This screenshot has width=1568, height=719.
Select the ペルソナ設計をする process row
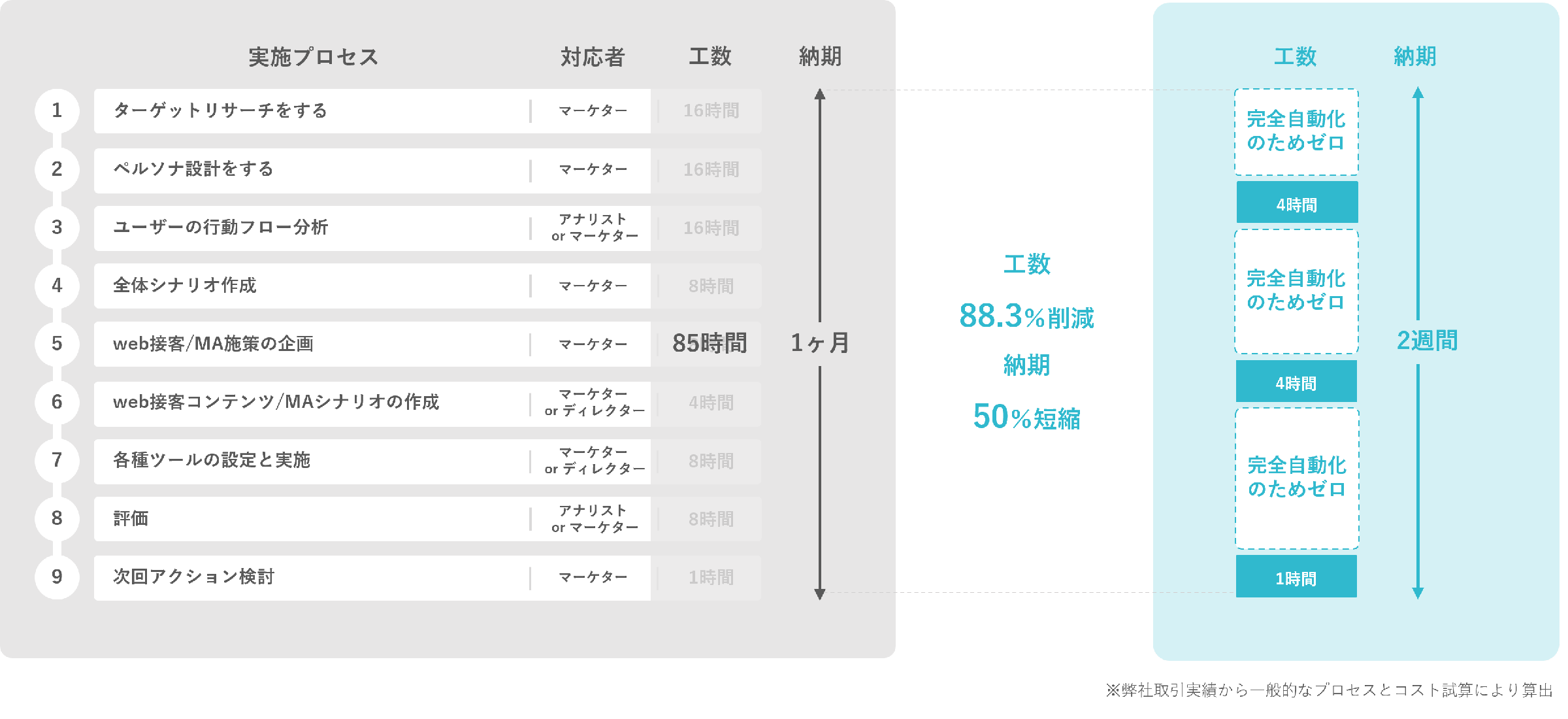click(428, 170)
